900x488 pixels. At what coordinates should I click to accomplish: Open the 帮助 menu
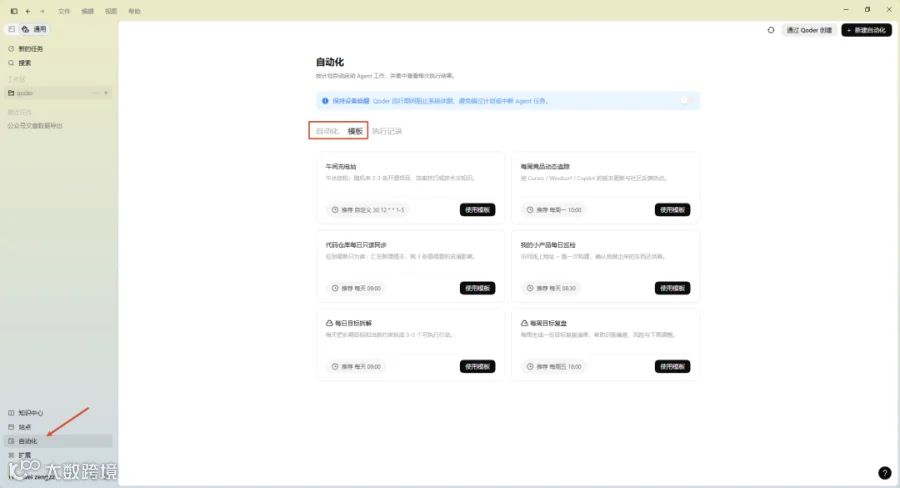click(x=134, y=11)
